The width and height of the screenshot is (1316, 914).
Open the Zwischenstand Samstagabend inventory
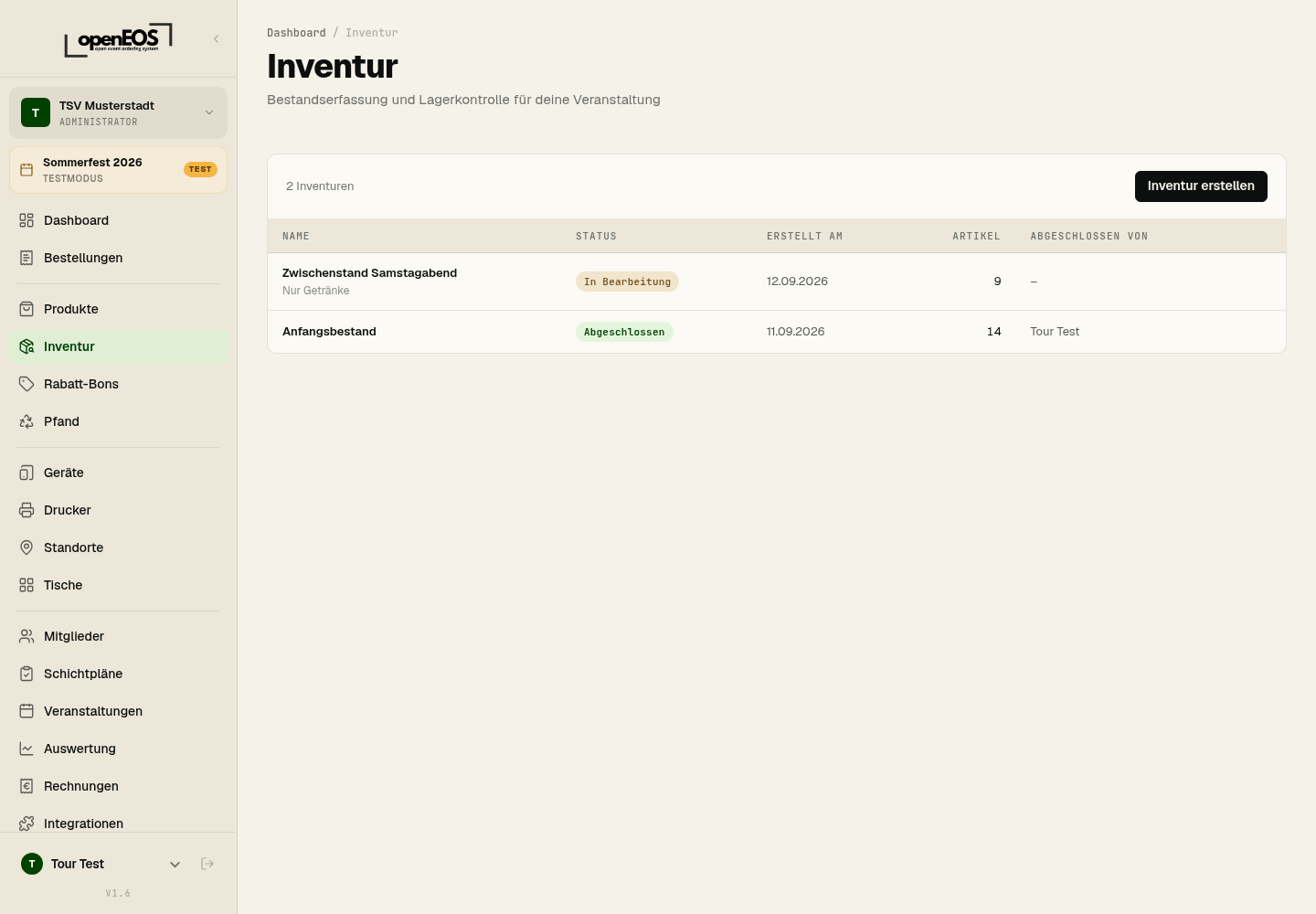(x=777, y=282)
